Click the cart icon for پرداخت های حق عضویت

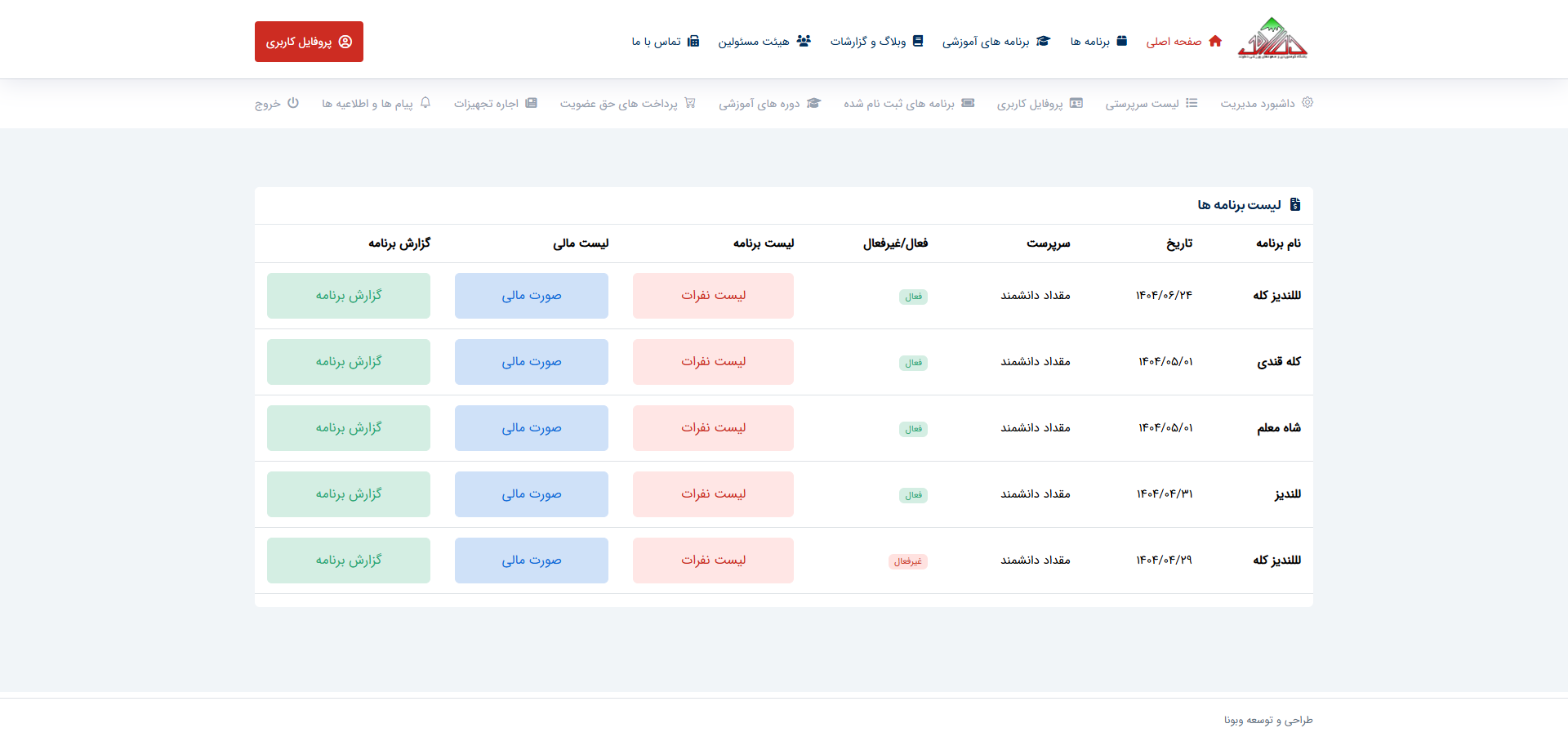[690, 103]
